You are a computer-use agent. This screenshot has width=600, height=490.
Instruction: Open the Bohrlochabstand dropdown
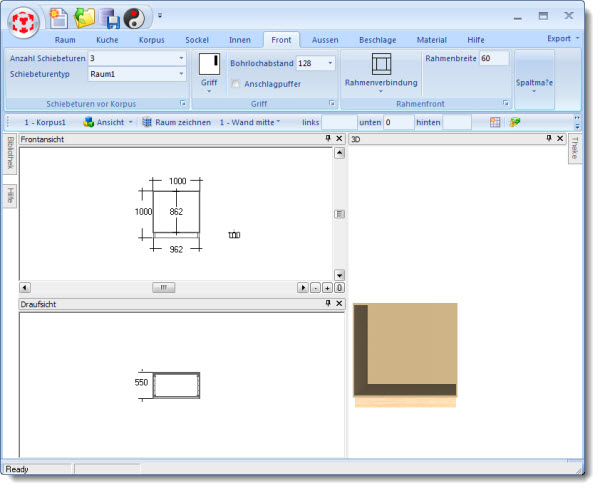click(x=330, y=64)
